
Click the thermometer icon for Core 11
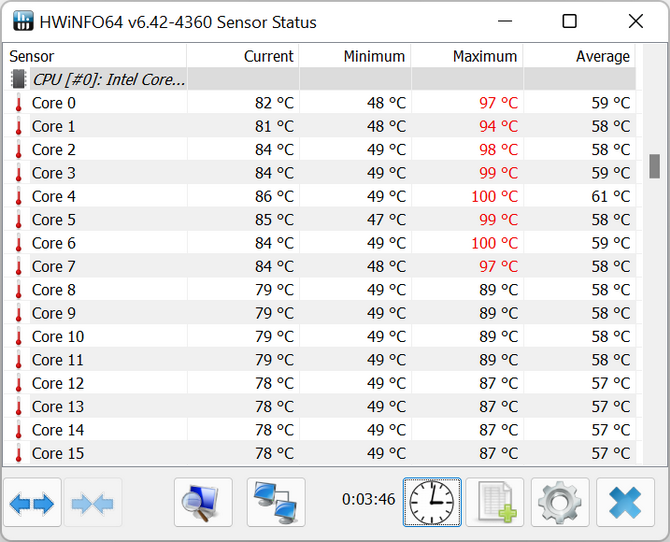click(18, 360)
